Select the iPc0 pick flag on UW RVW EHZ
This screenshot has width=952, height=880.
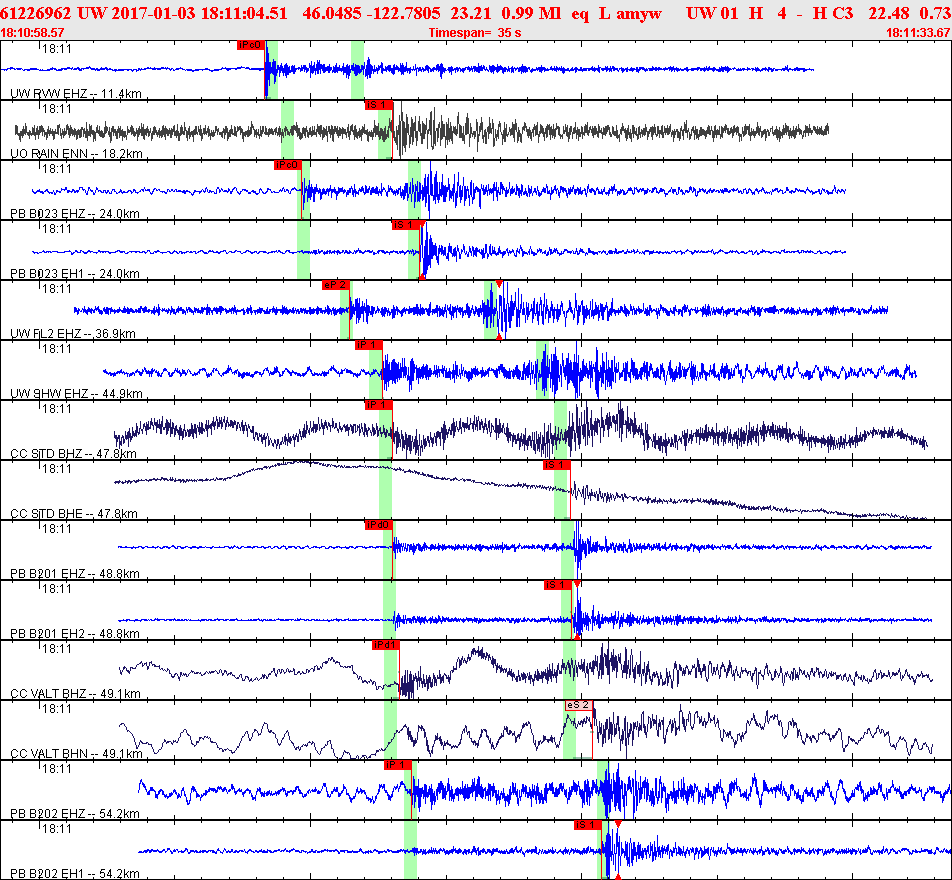(x=251, y=45)
